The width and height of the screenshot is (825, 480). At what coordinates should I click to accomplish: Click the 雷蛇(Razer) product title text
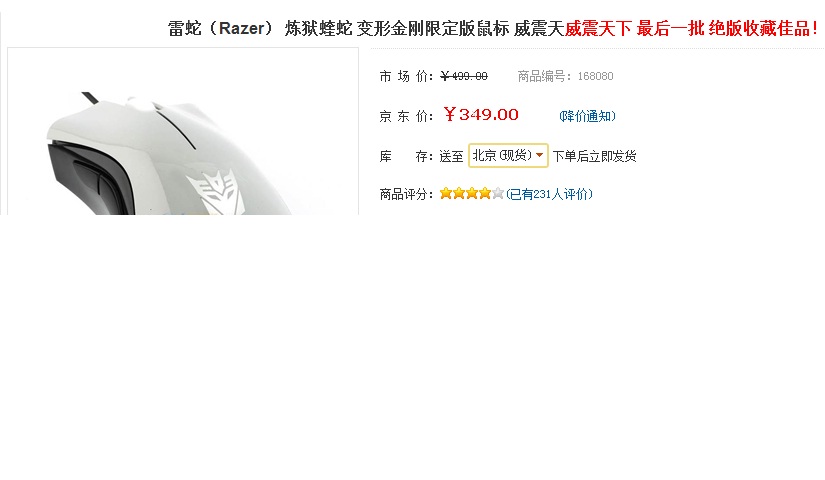click(366, 28)
